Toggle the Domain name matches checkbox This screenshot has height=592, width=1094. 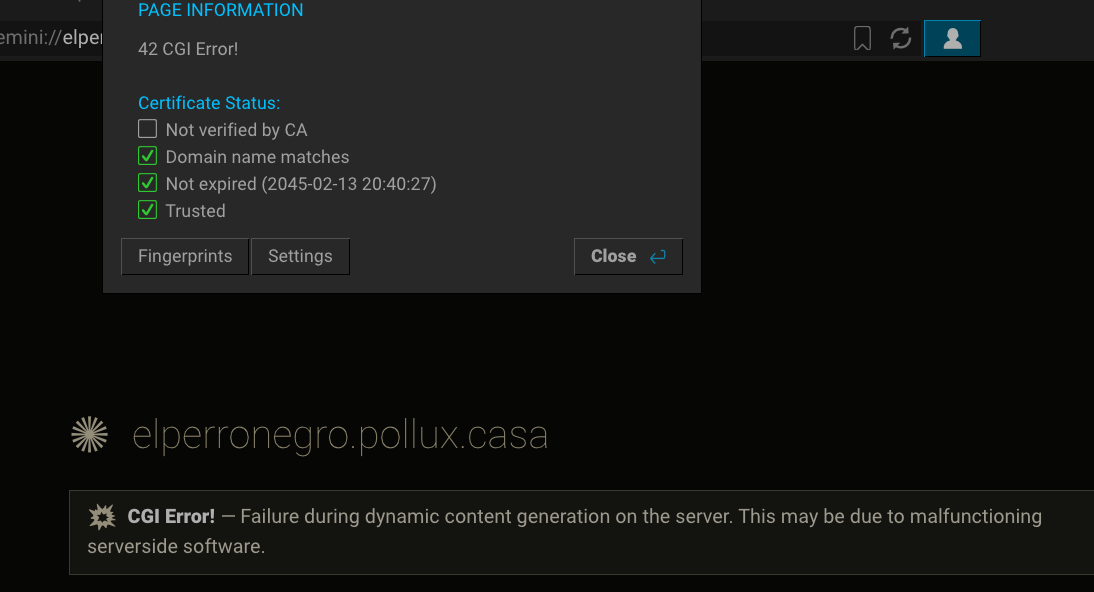pos(147,156)
